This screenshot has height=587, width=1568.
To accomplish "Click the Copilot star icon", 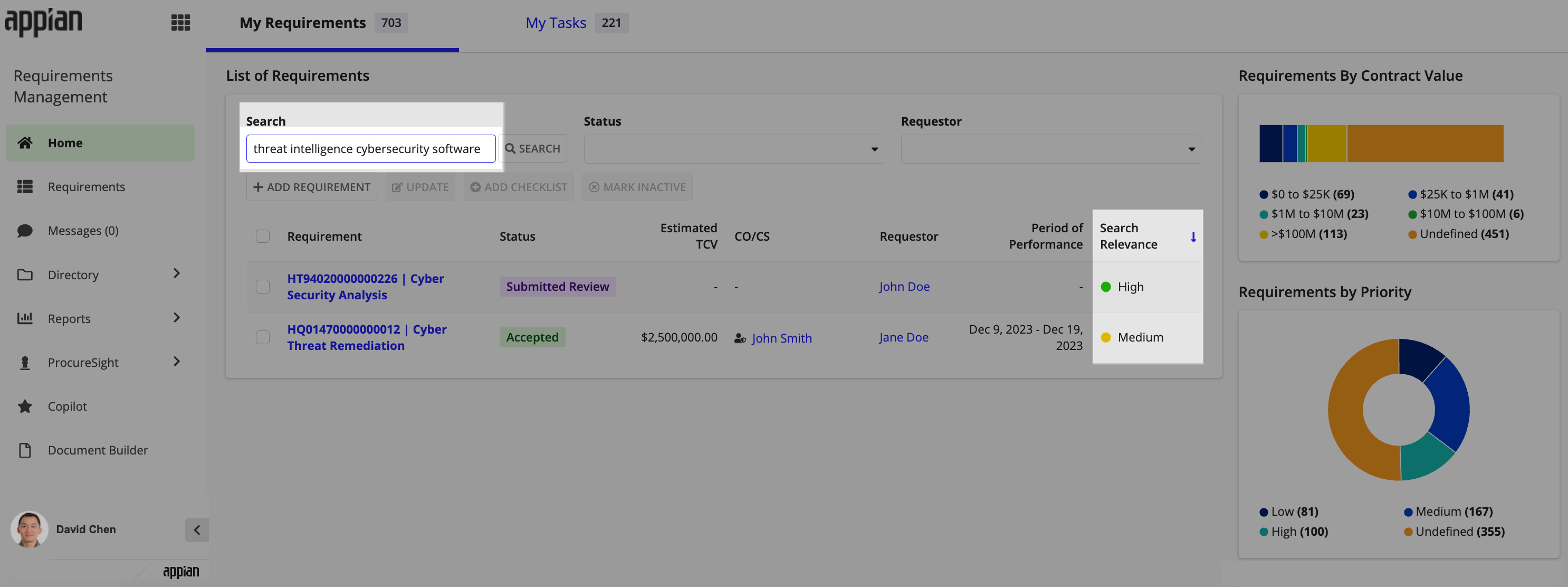I will click(25, 406).
